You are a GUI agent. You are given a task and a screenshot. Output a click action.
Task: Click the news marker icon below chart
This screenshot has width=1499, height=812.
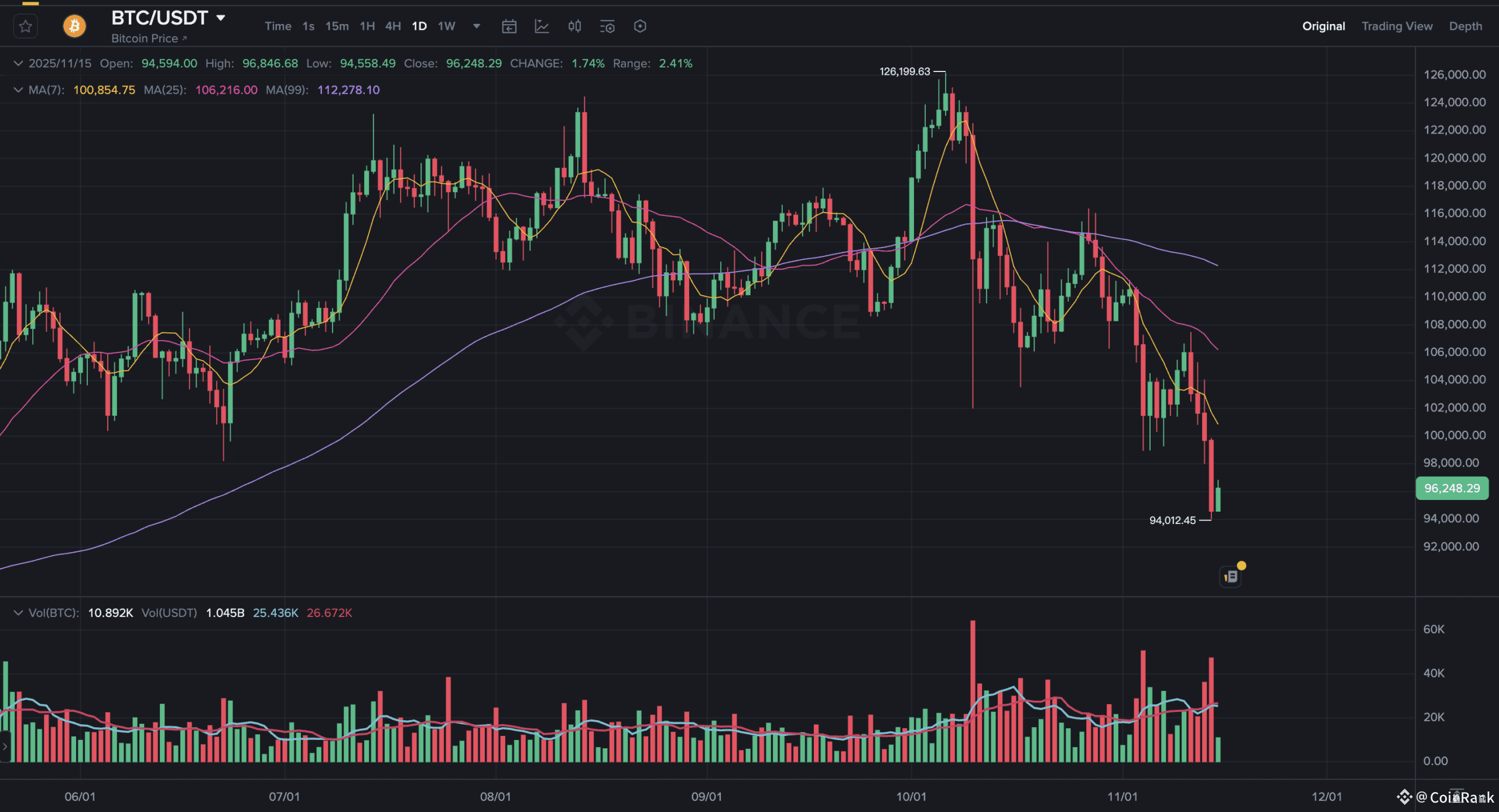click(1231, 577)
